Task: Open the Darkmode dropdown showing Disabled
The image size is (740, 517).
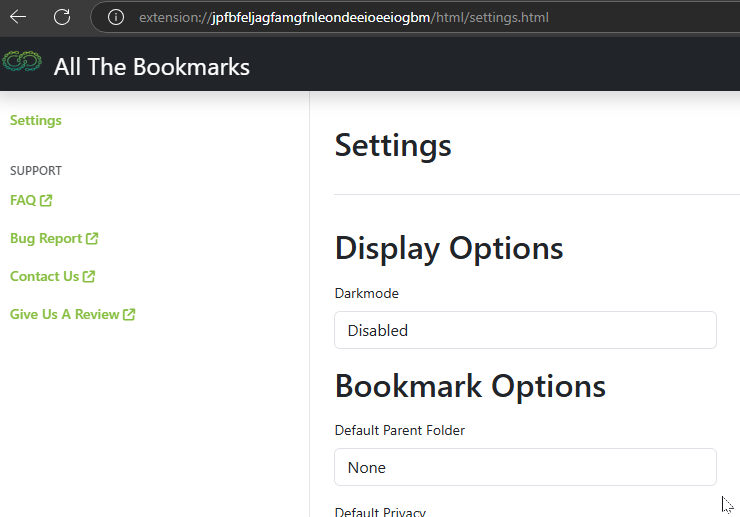Action: pos(525,330)
